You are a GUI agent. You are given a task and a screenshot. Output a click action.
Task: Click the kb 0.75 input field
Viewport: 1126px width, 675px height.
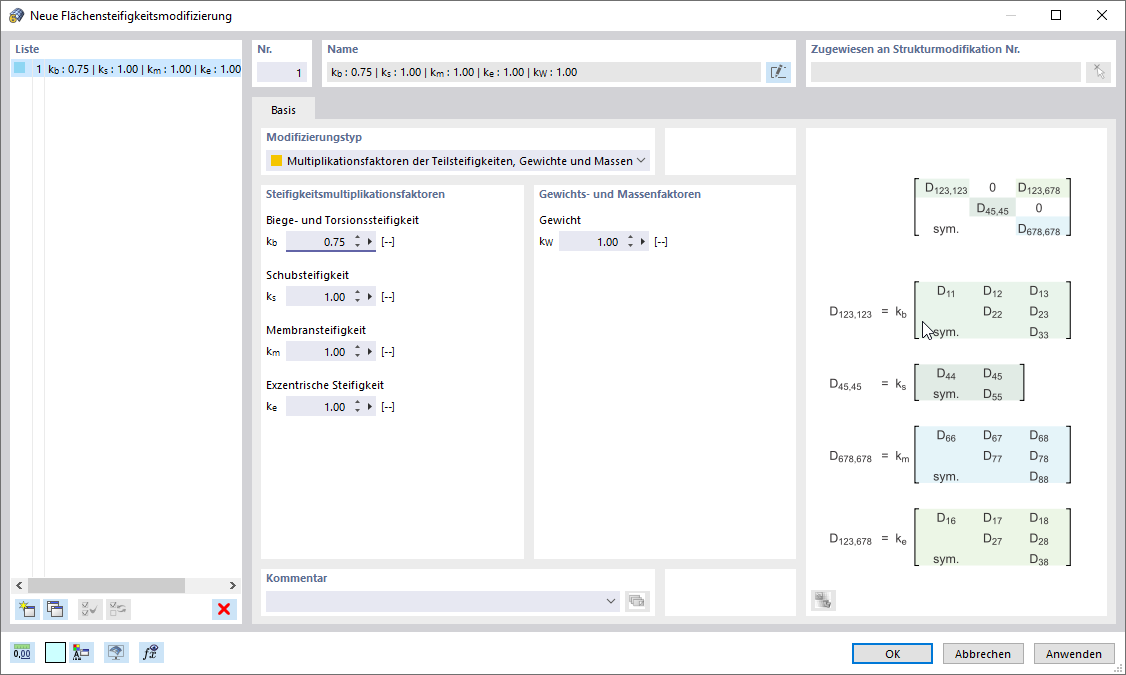(319, 242)
